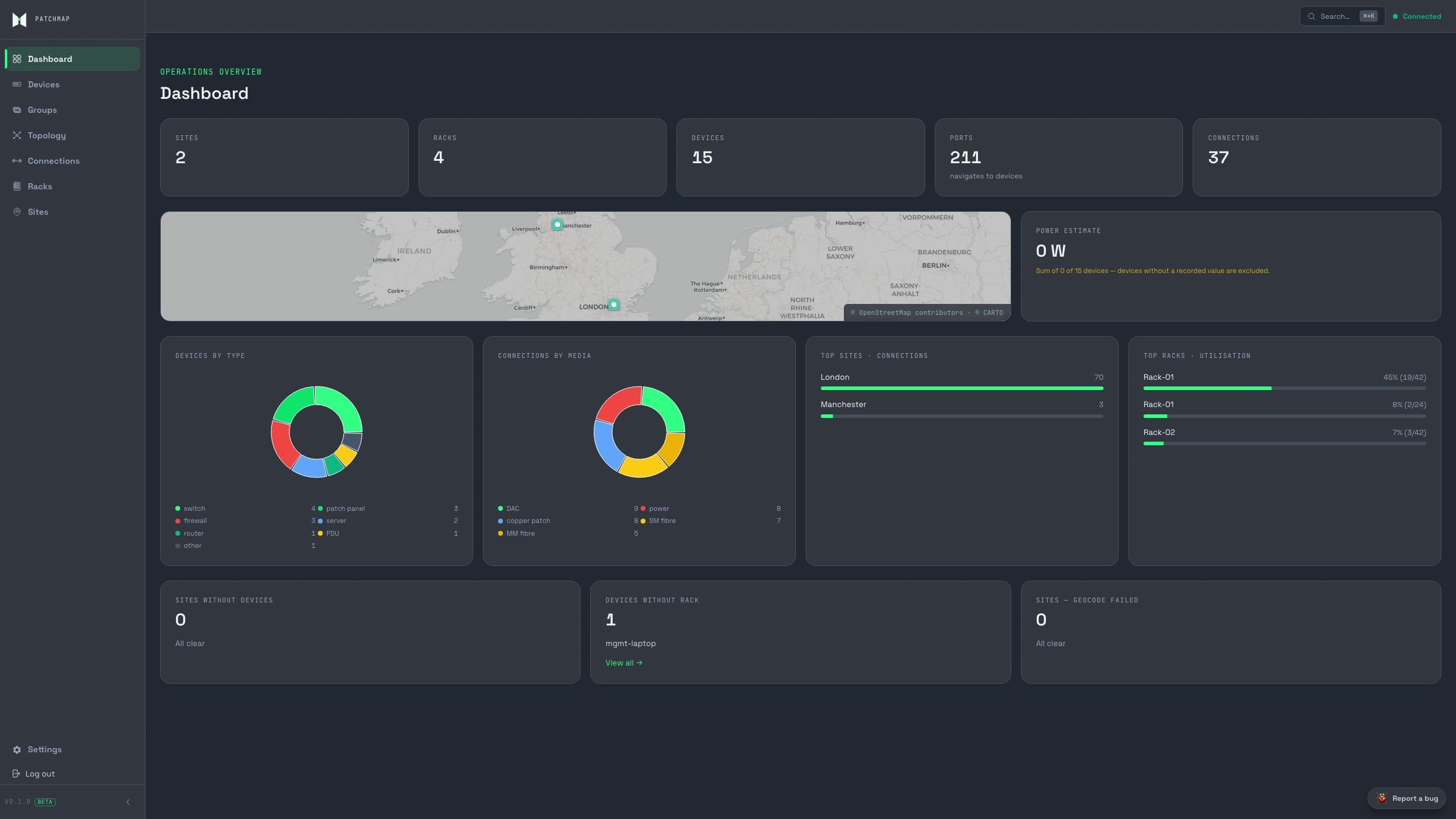The width and height of the screenshot is (1456, 819).
Task: Click the BETA version badge
Action: (x=45, y=802)
